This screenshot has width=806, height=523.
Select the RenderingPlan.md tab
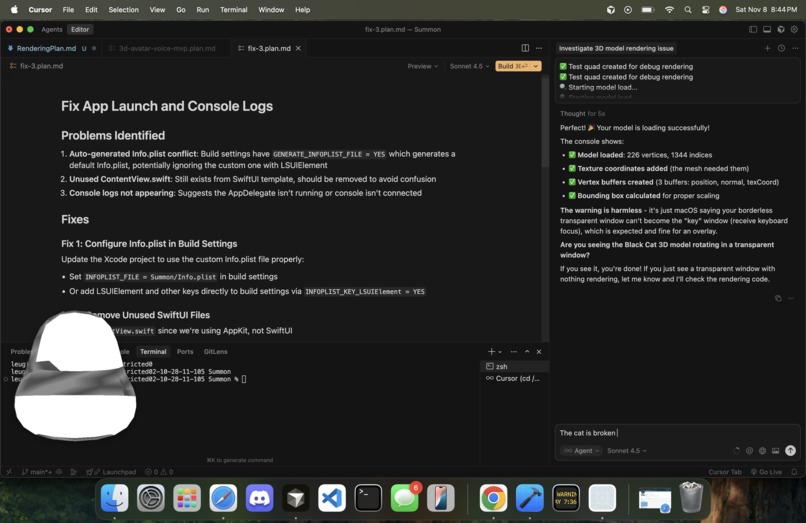pos(46,48)
